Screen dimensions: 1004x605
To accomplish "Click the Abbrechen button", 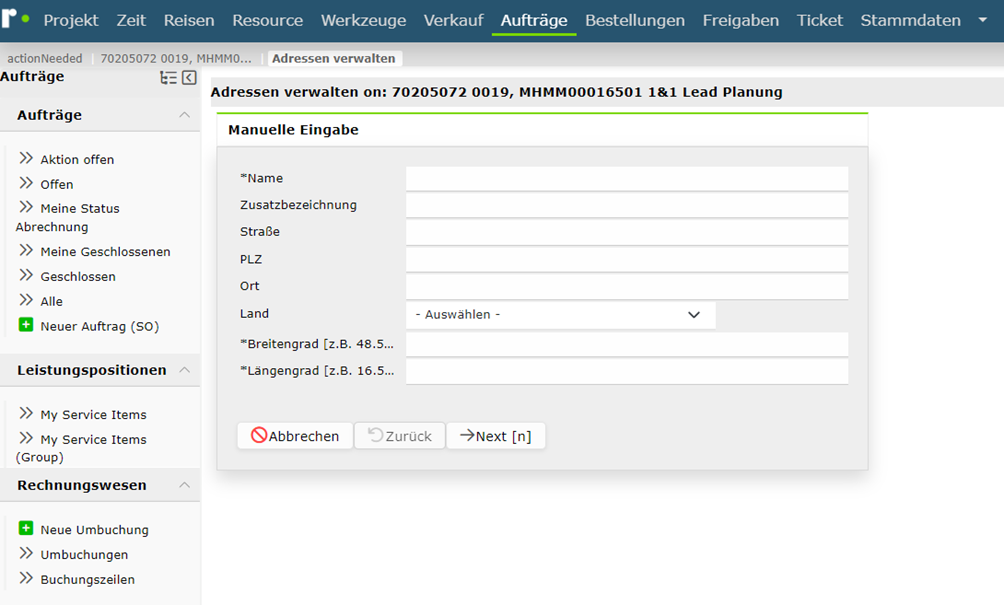I will [295, 436].
